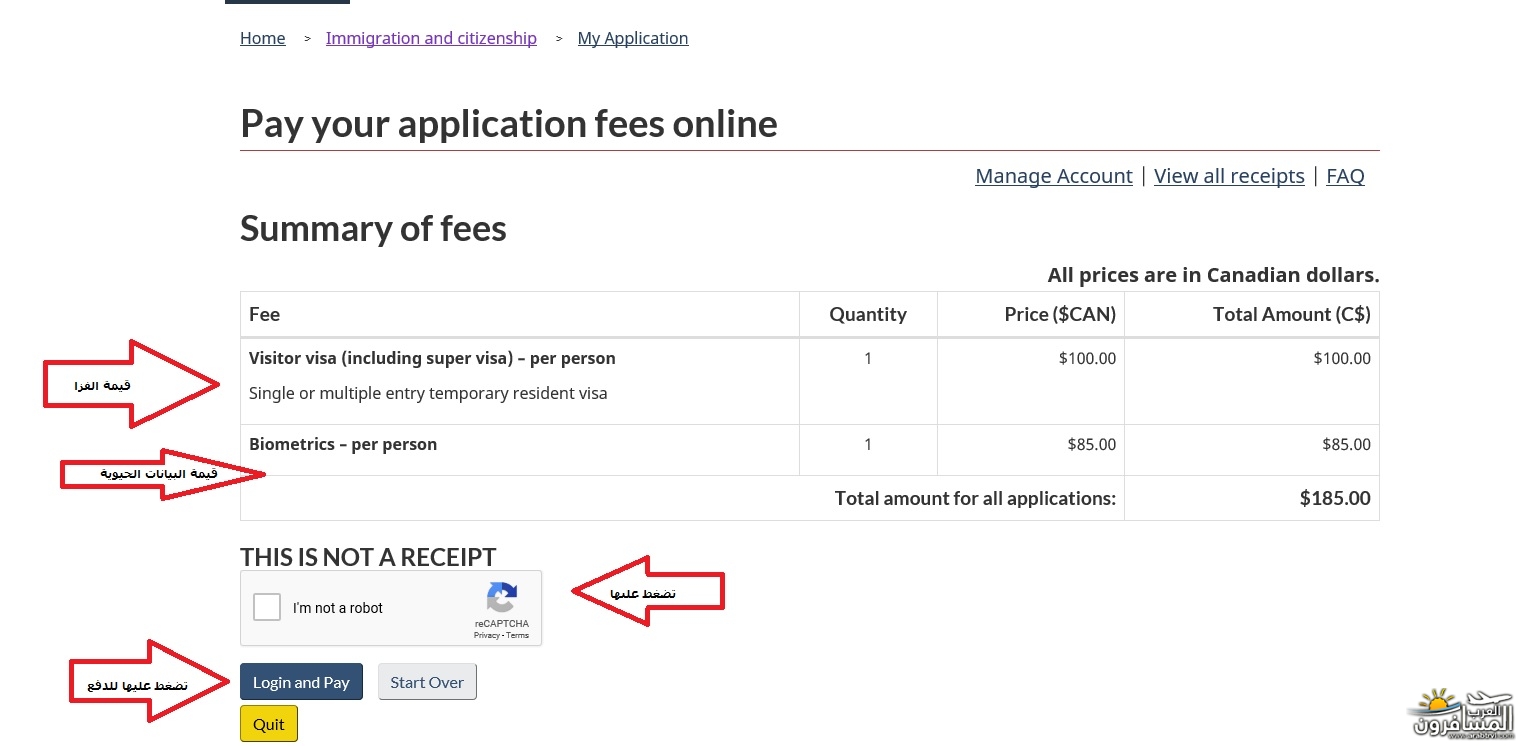Open View all receipts link

tap(1229, 176)
